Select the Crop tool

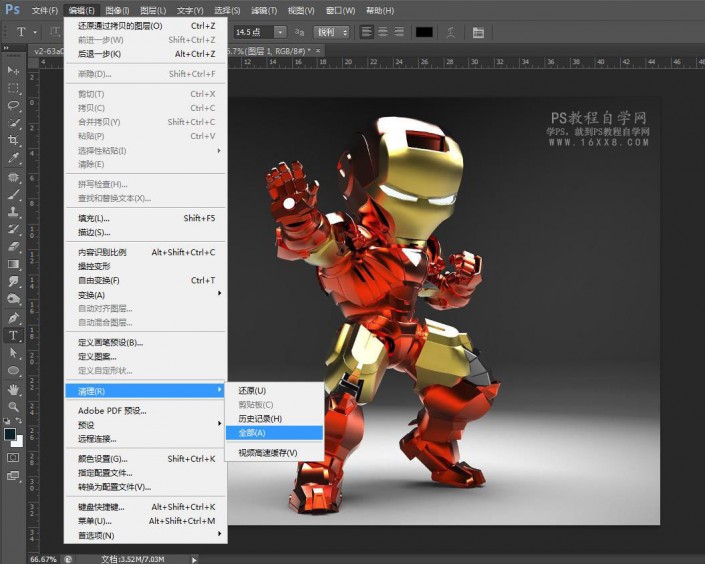(14, 141)
